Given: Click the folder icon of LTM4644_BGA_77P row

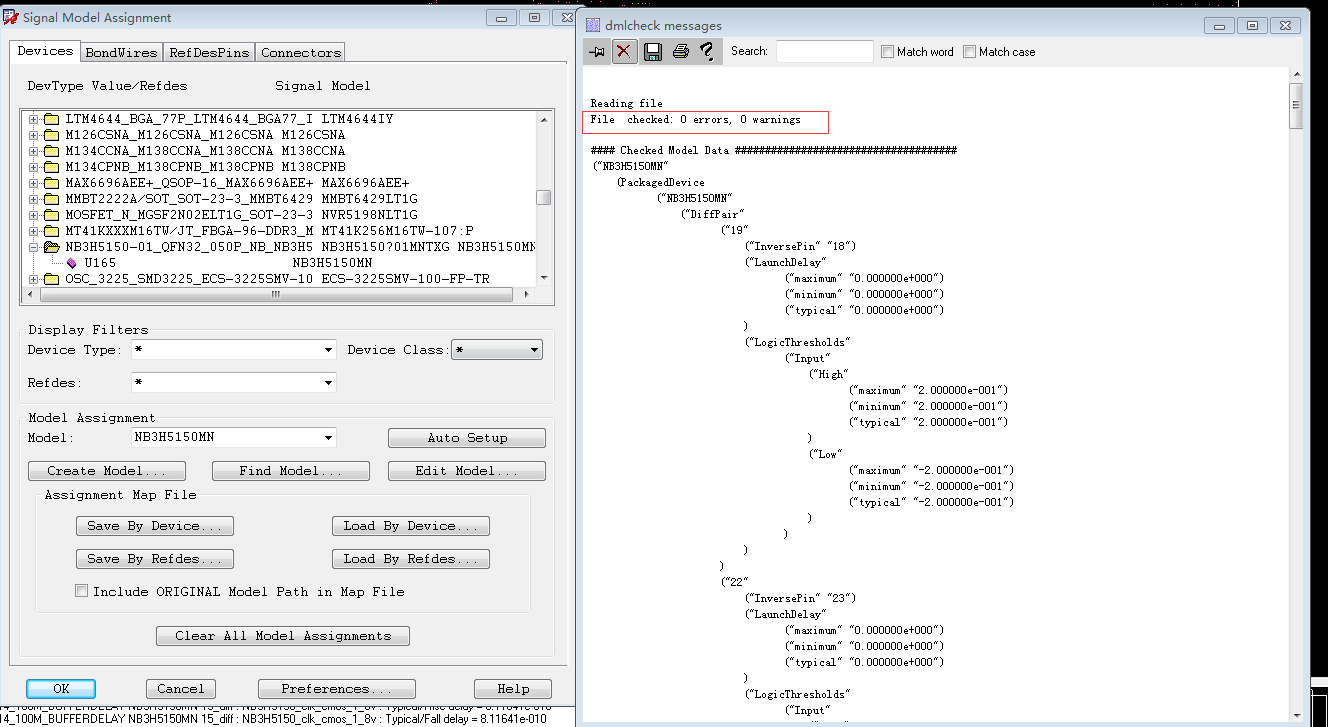Looking at the screenshot, I should tap(51, 119).
